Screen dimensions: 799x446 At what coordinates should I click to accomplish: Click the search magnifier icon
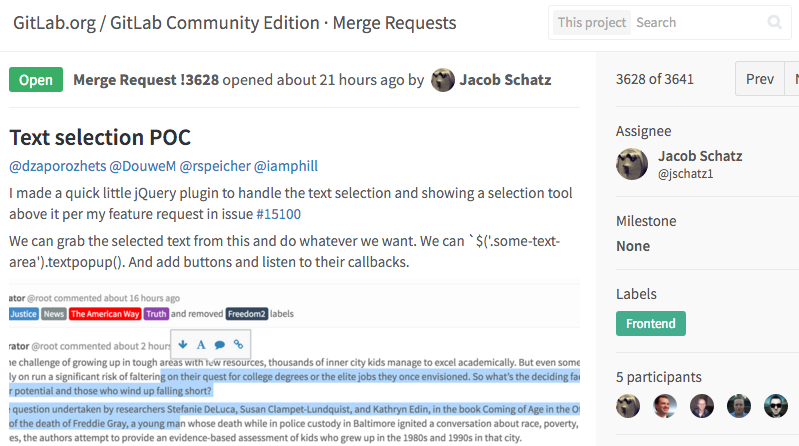(775, 22)
